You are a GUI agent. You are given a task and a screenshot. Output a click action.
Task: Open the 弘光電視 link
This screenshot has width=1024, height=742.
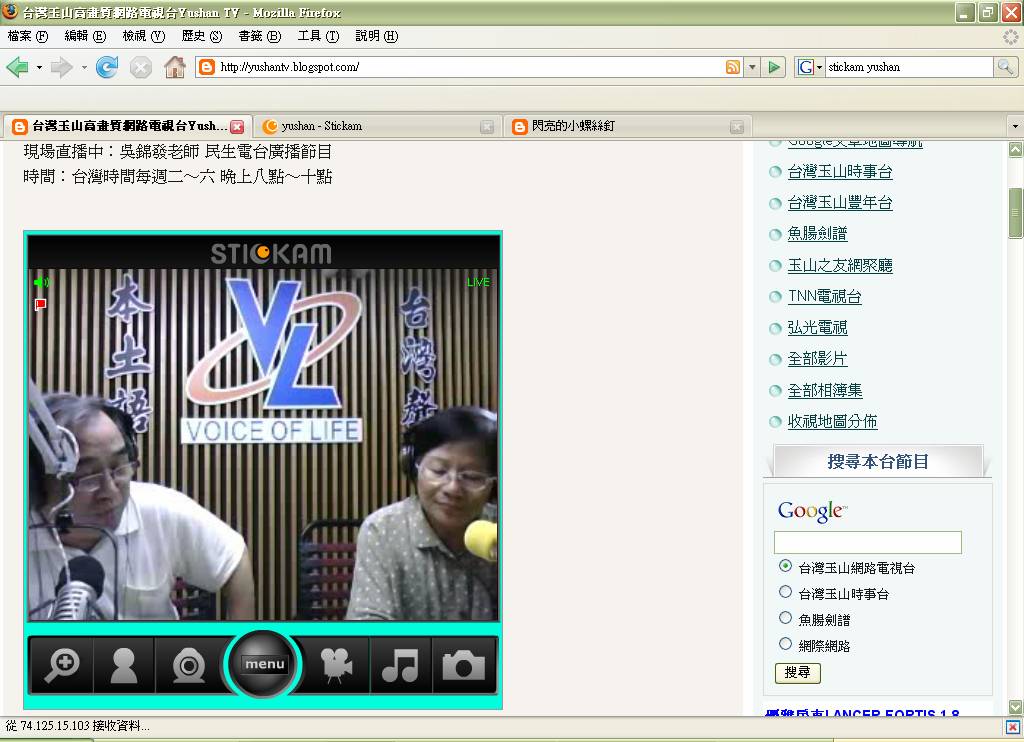point(817,328)
